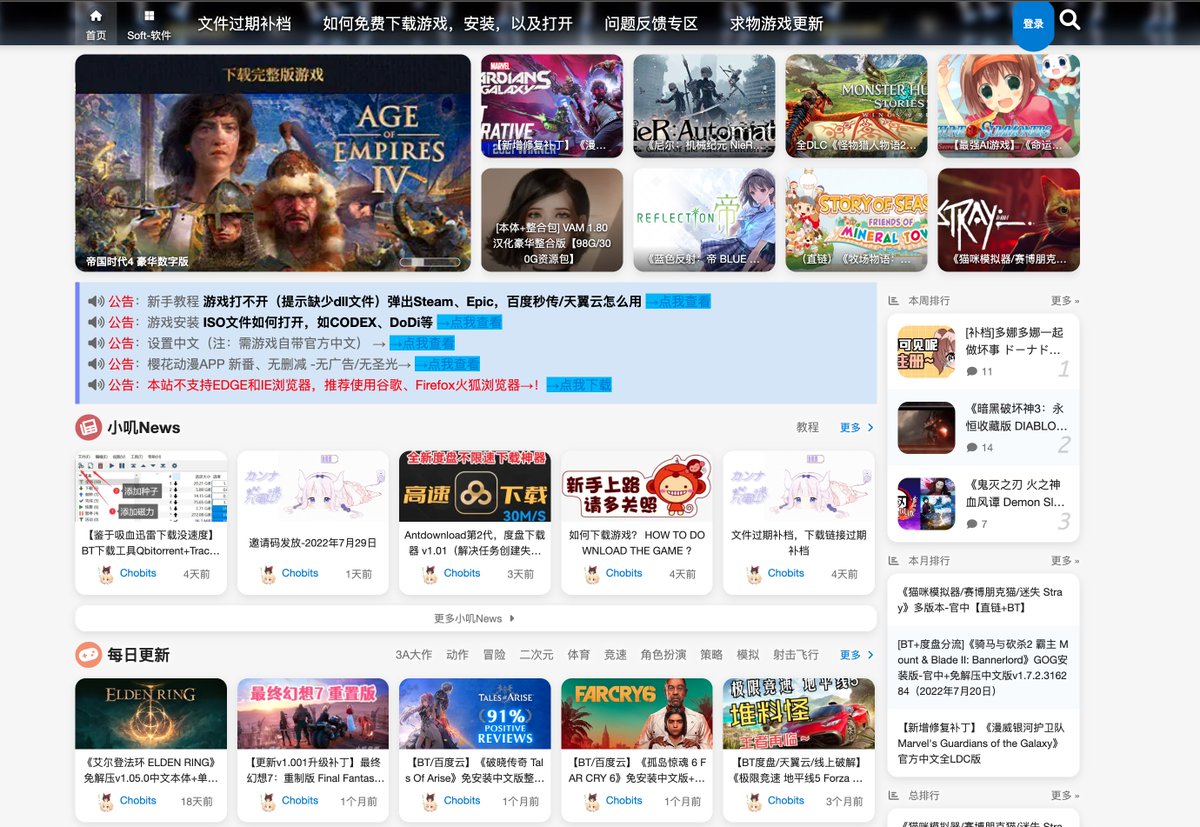Select 射击飞行 category tab
The width and height of the screenshot is (1200, 827).
coord(796,655)
